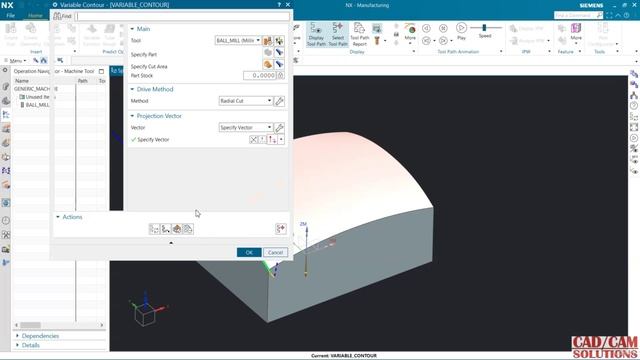The height and width of the screenshot is (360, 640).
Task: Click the collapse arrow below the Actions section
Action: pyautogui.click(x=171, y=243)
